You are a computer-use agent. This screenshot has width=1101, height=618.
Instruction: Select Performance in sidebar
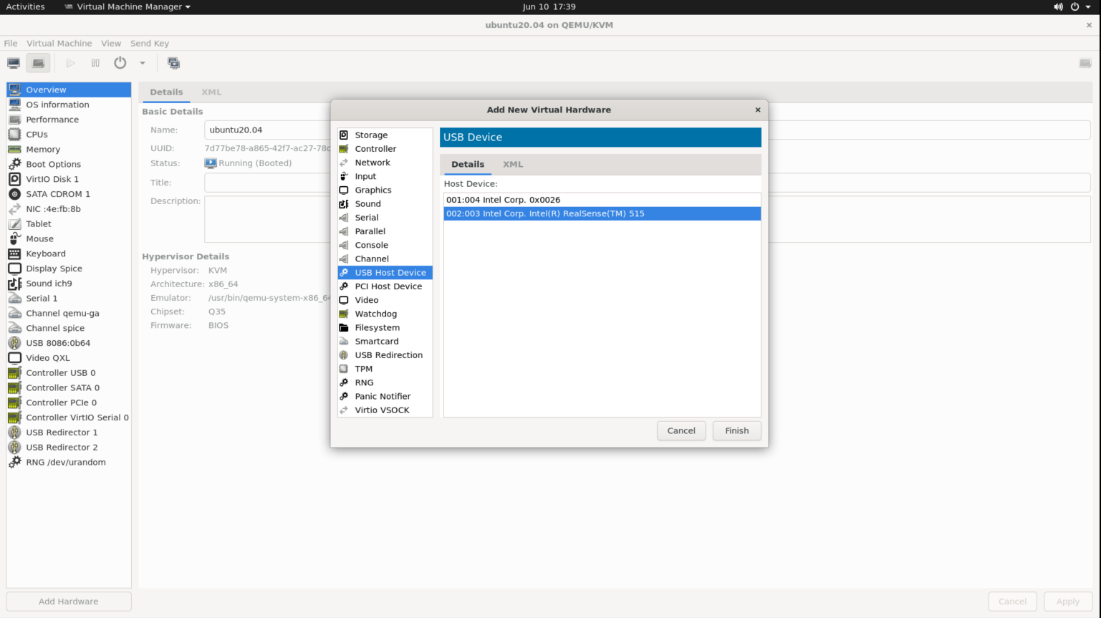pyautogui.click(x=69, y=119)
